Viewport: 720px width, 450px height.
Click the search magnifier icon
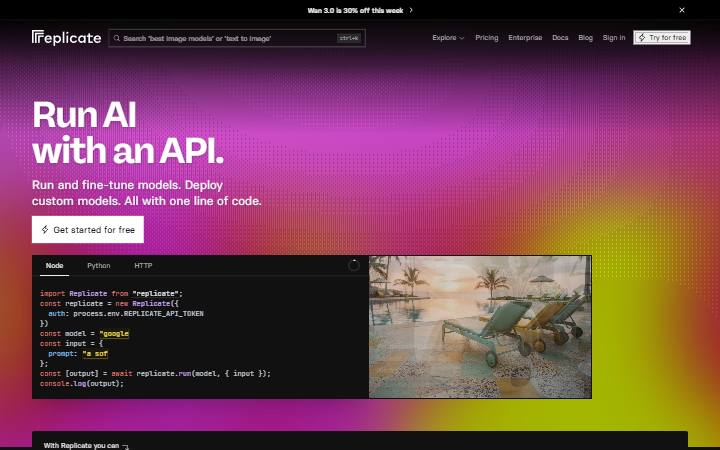(117, 38)
